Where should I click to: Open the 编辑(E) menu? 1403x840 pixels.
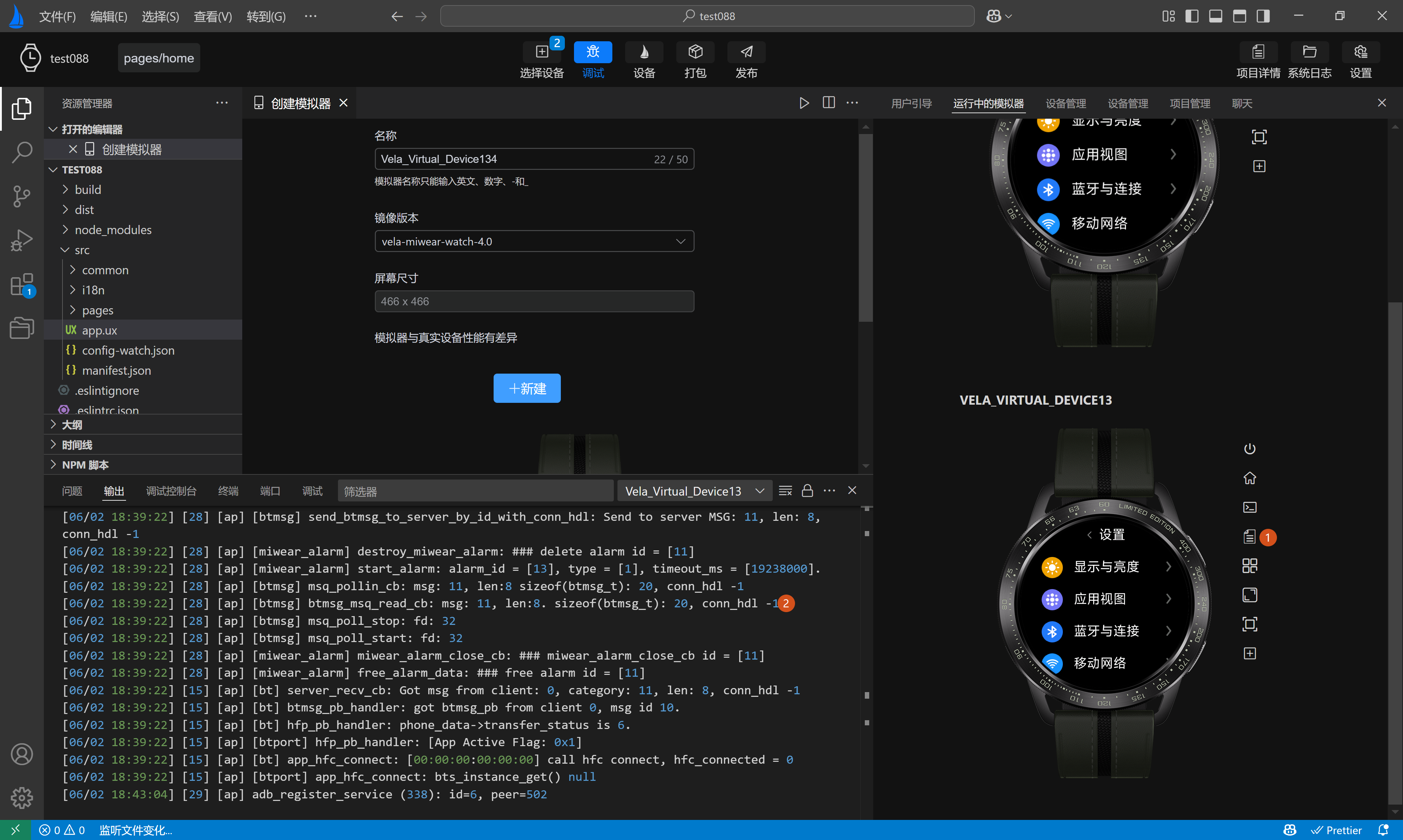pos(108,16)
